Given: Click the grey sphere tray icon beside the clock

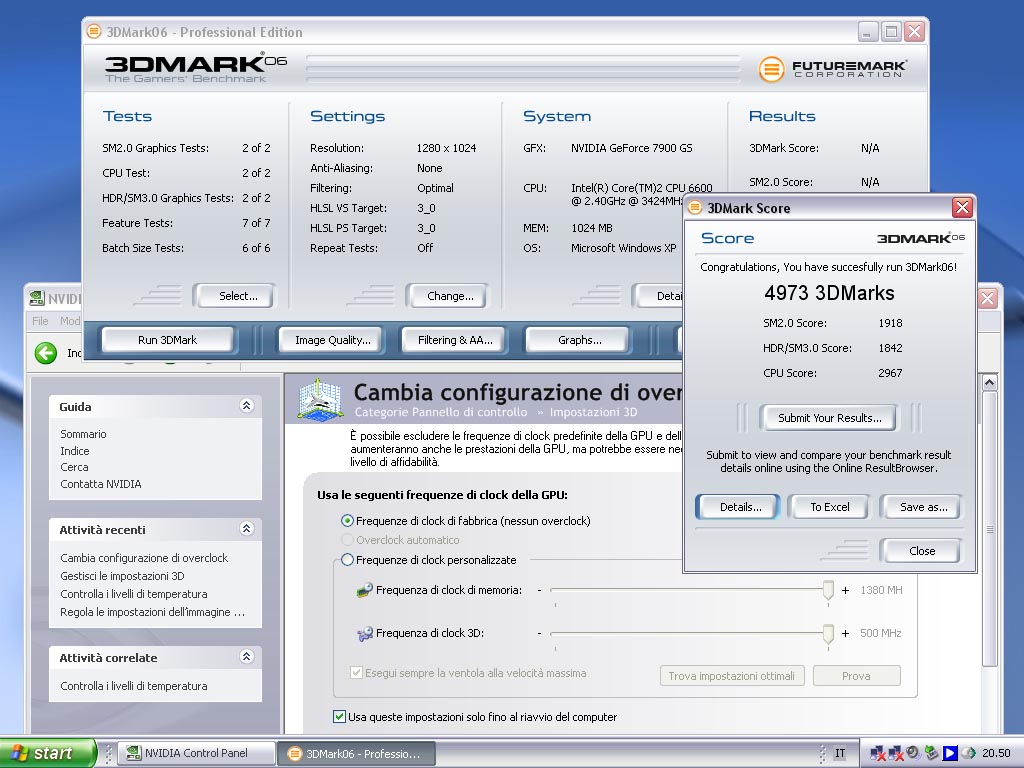Looking at the screenshot, I should point(968,753).
